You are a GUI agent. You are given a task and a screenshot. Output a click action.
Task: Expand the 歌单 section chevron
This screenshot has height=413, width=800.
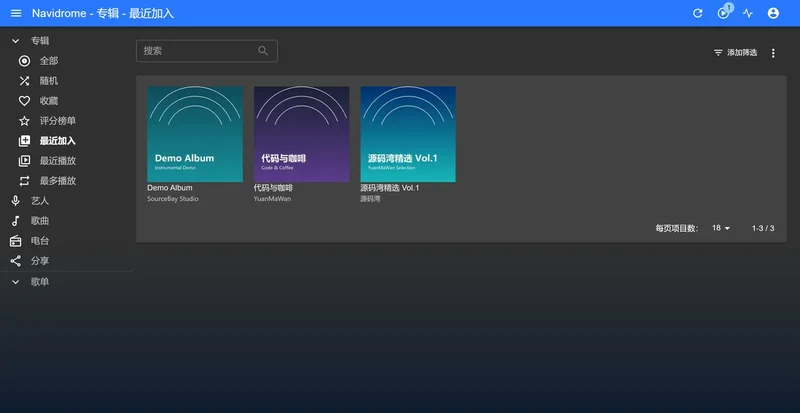pyautogui.click(x=15, y=282)
